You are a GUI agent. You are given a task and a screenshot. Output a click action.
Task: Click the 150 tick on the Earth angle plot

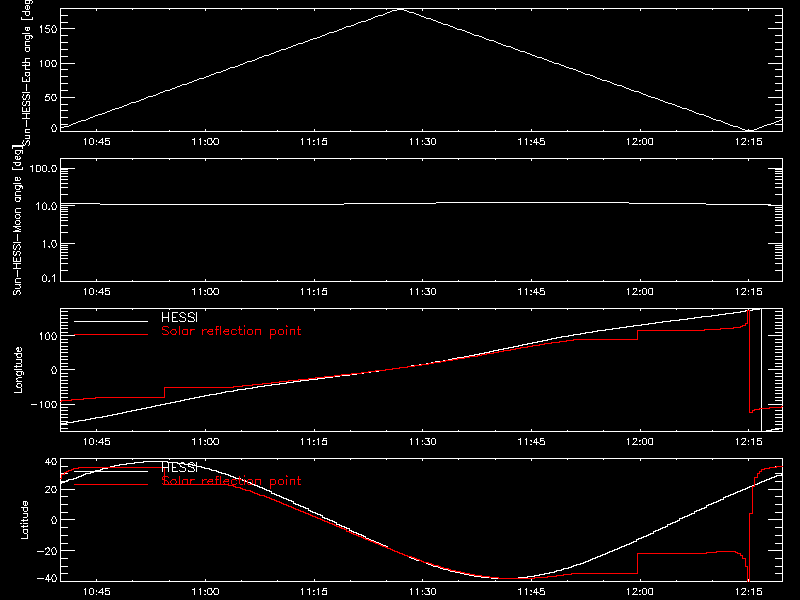47,29
